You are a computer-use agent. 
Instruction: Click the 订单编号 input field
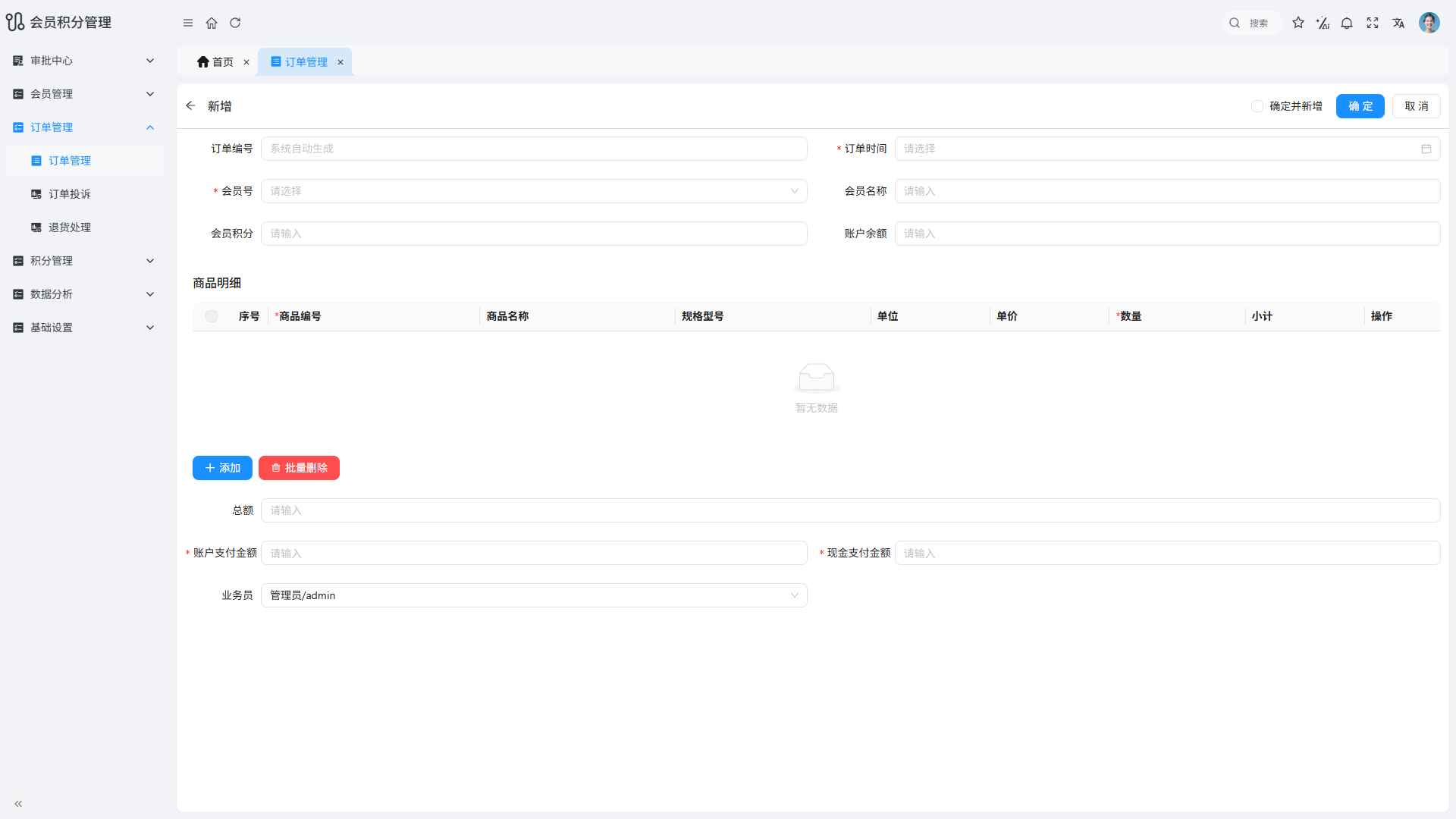[534, 149]
